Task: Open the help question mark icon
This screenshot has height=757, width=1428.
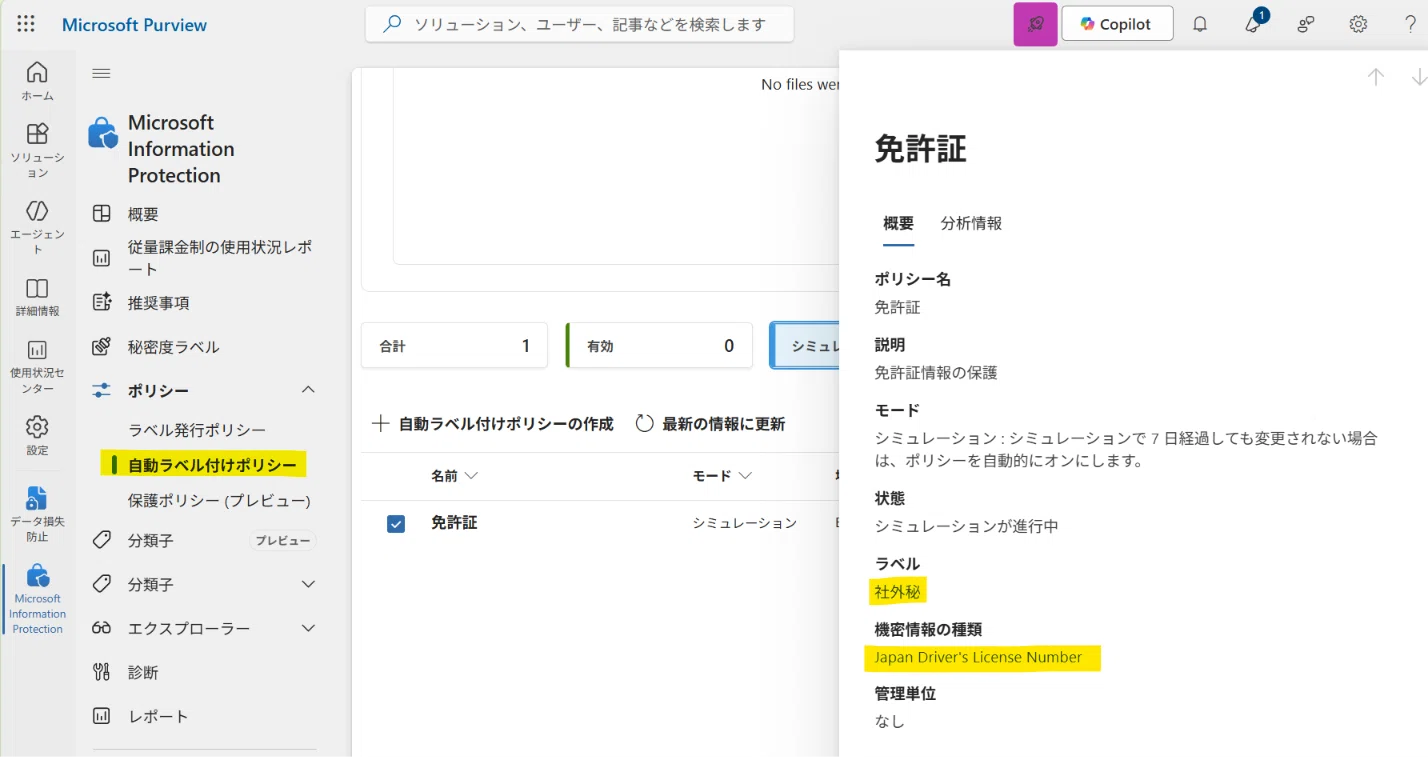Action: coord(1410,25)
